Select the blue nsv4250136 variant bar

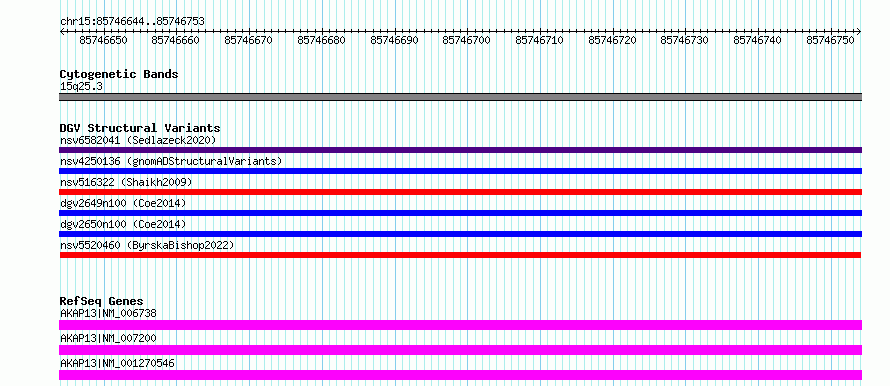tap(460, 171)
